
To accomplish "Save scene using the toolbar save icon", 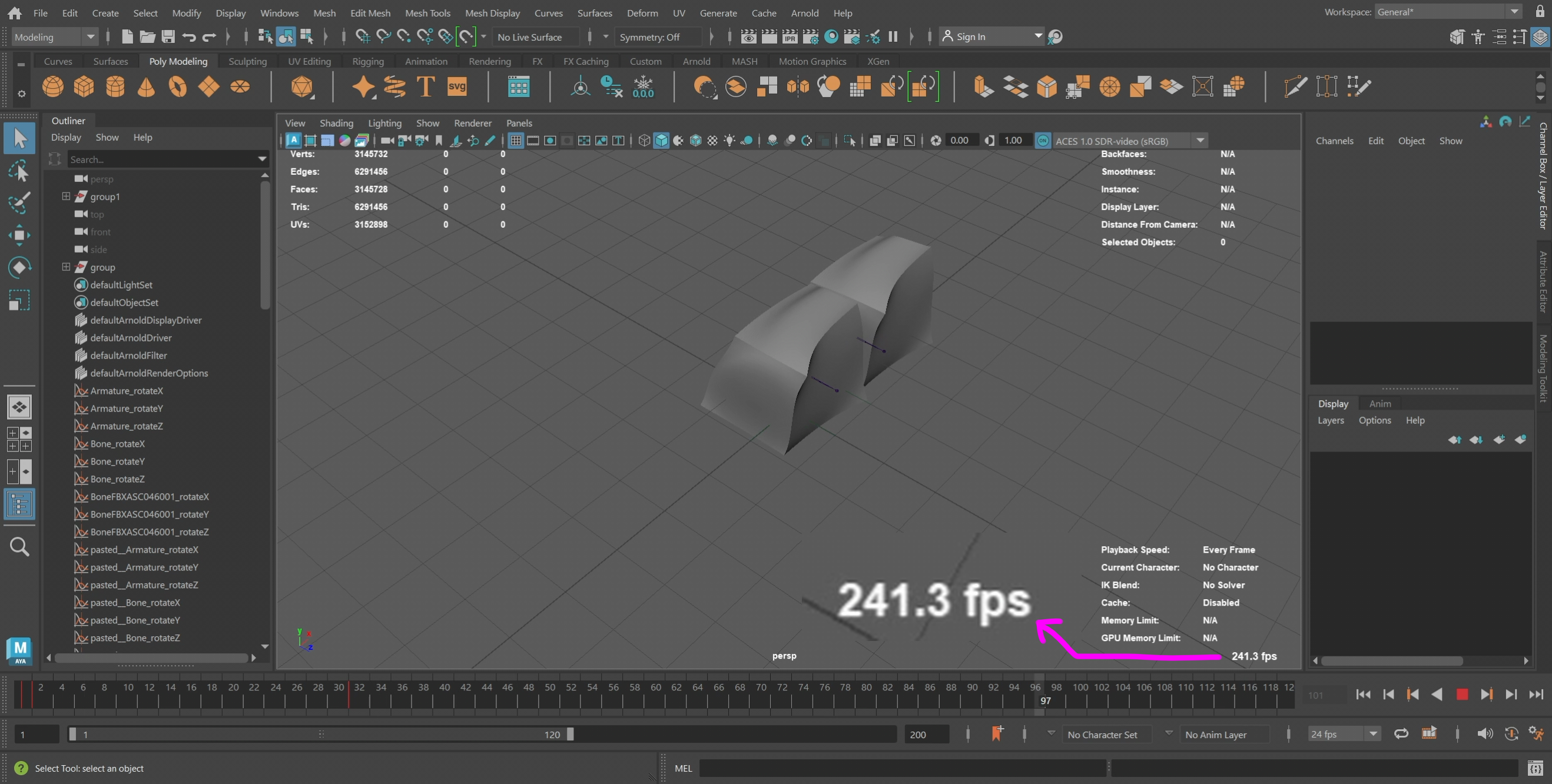I will tap(168, 36).
